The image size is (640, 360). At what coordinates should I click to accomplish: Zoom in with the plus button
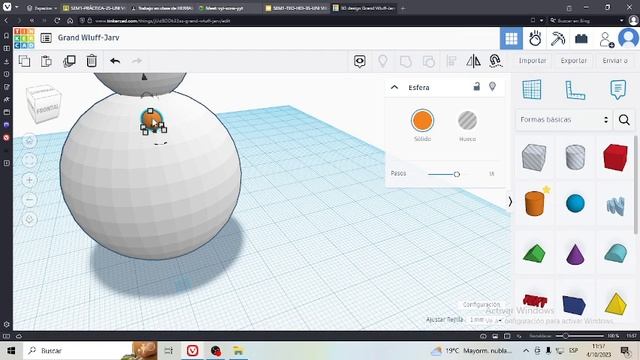pyautogui.click(x=29, y=180)
